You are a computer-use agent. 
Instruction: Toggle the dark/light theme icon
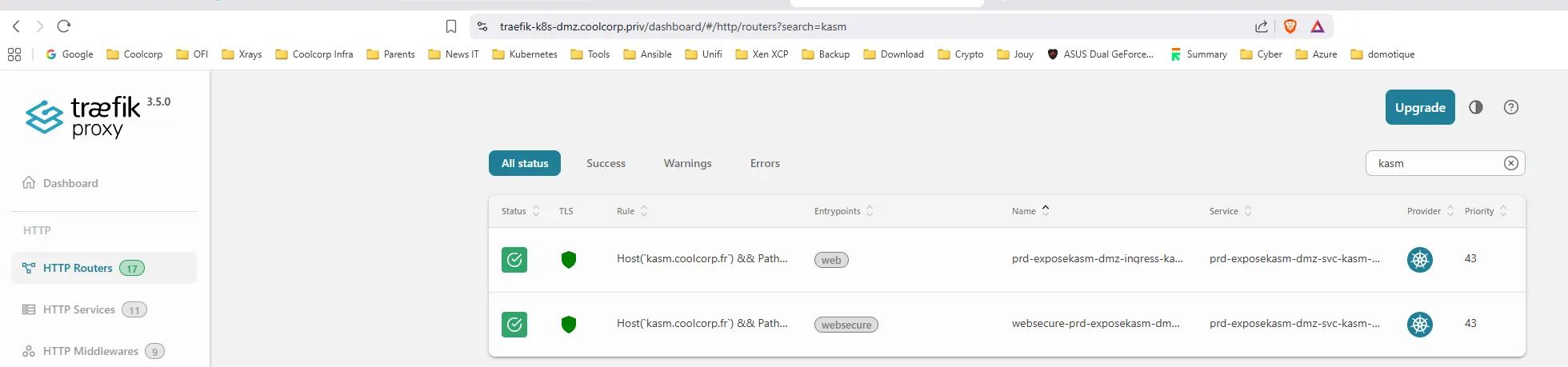(x=1476, y=107)
